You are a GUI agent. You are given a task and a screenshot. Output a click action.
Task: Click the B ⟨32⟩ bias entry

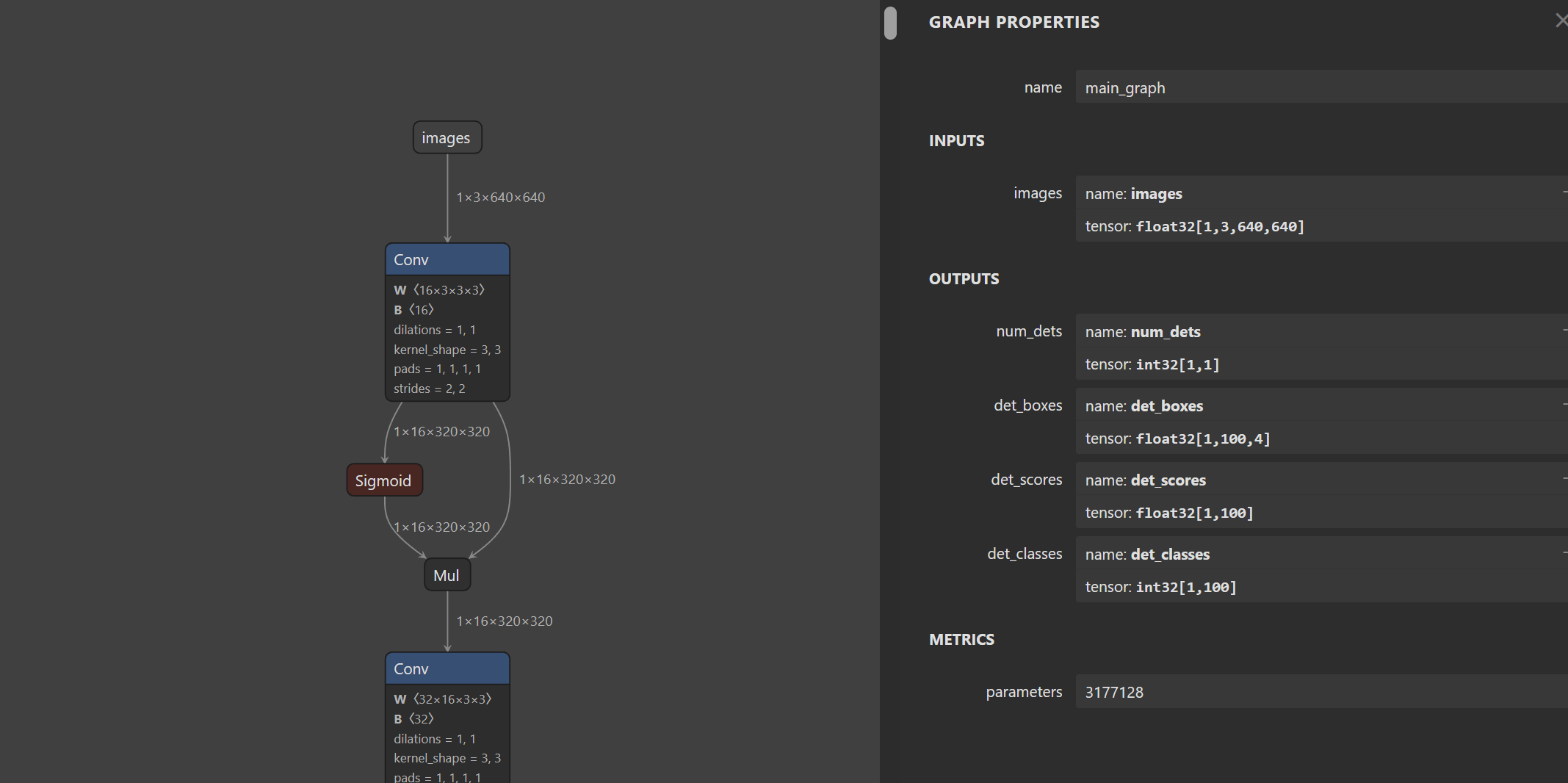414,719
